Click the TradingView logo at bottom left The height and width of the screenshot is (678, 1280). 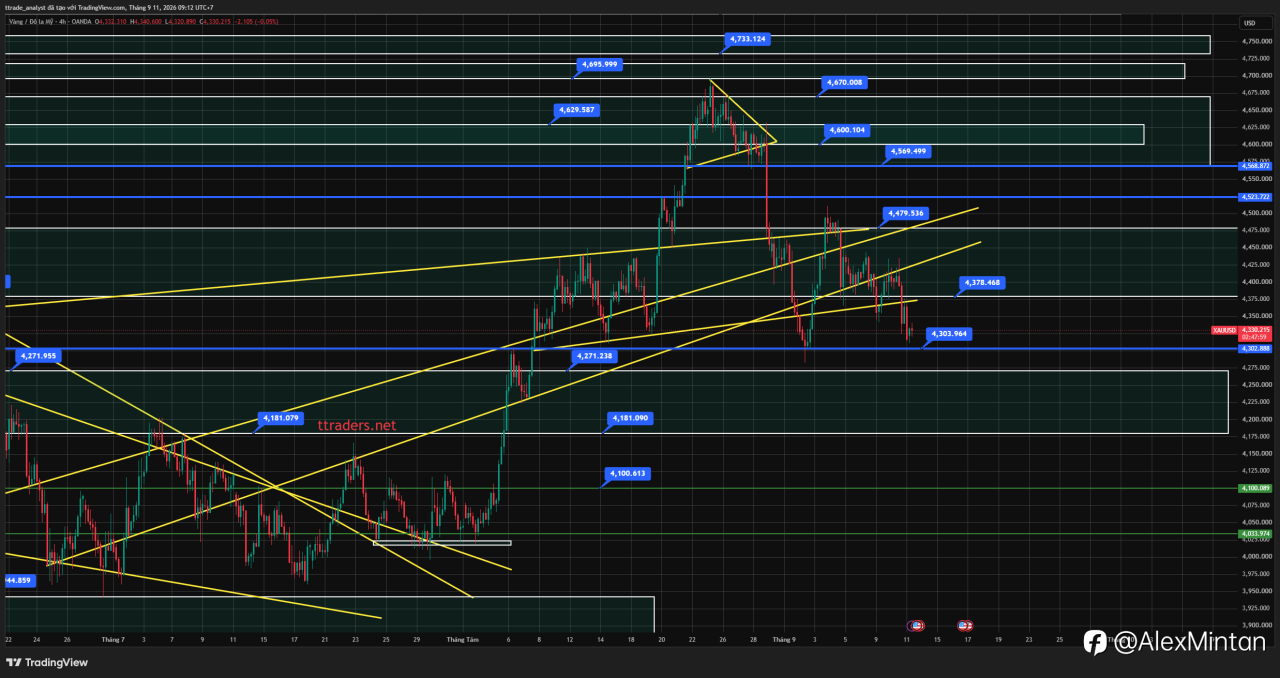coord(47,662)
